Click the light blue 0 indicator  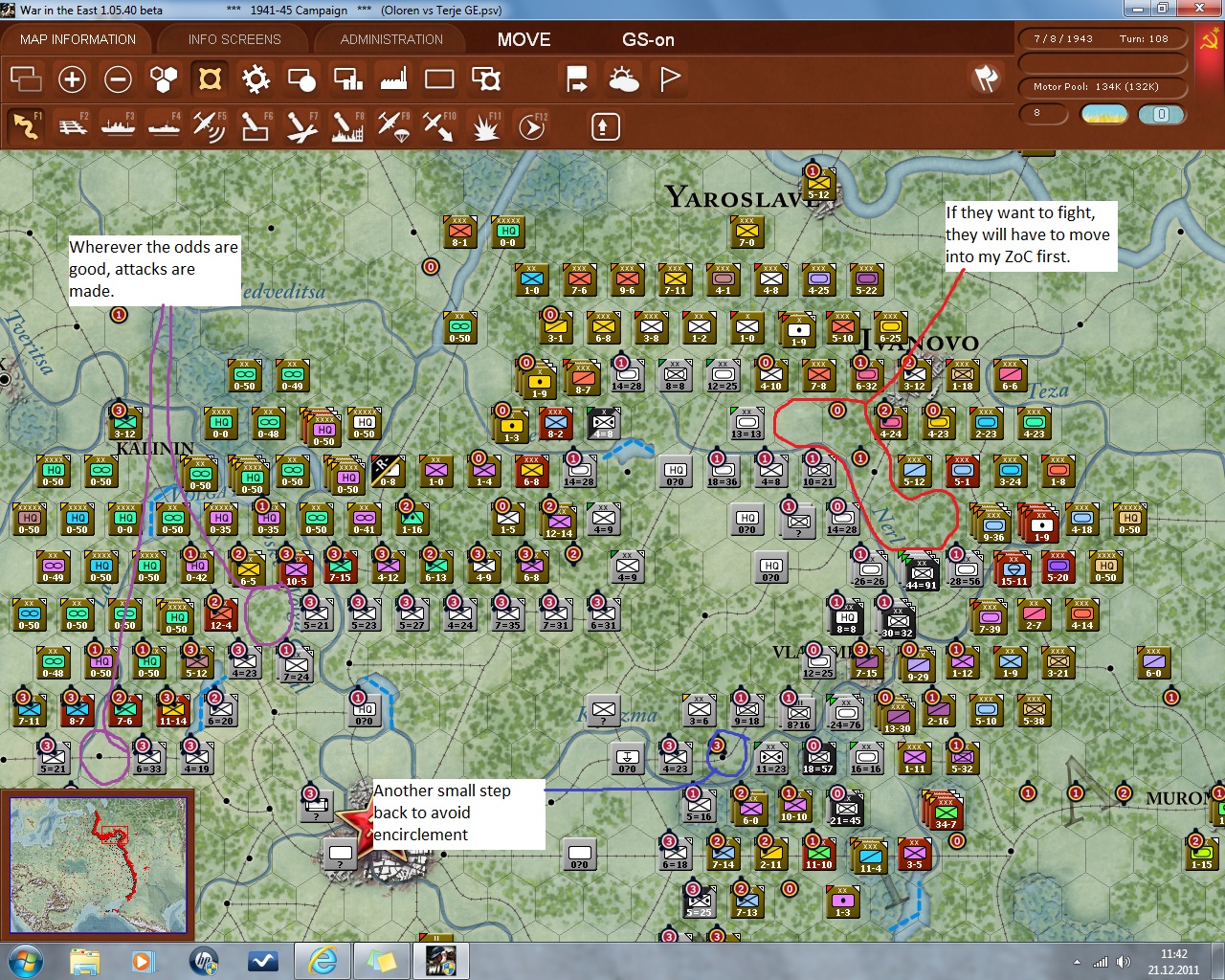(1161, 114)
